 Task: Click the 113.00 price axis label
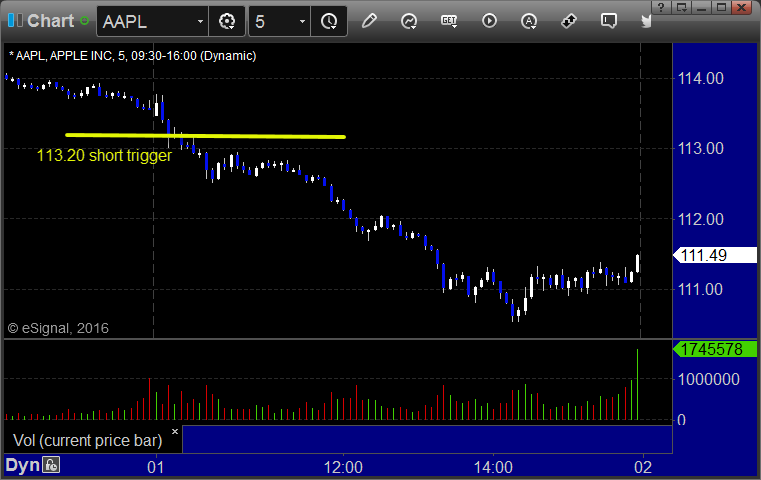coord(700,148)
